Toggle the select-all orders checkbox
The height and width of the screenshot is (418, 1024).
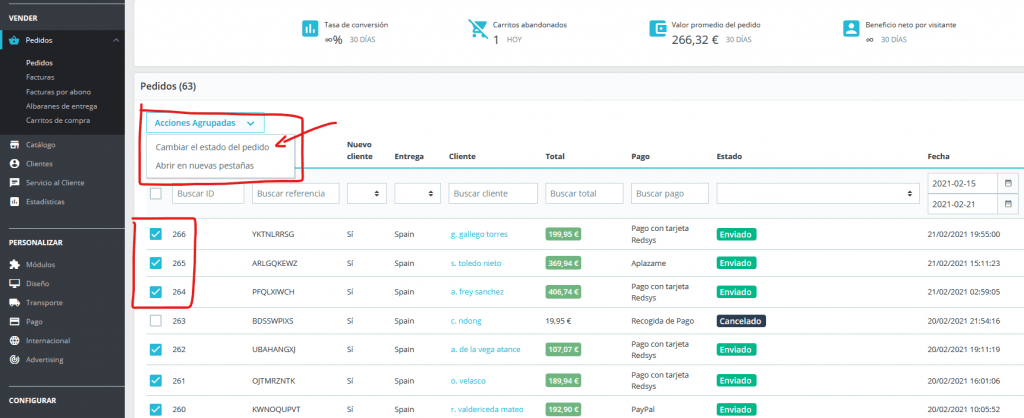click(x=155, y=193)
